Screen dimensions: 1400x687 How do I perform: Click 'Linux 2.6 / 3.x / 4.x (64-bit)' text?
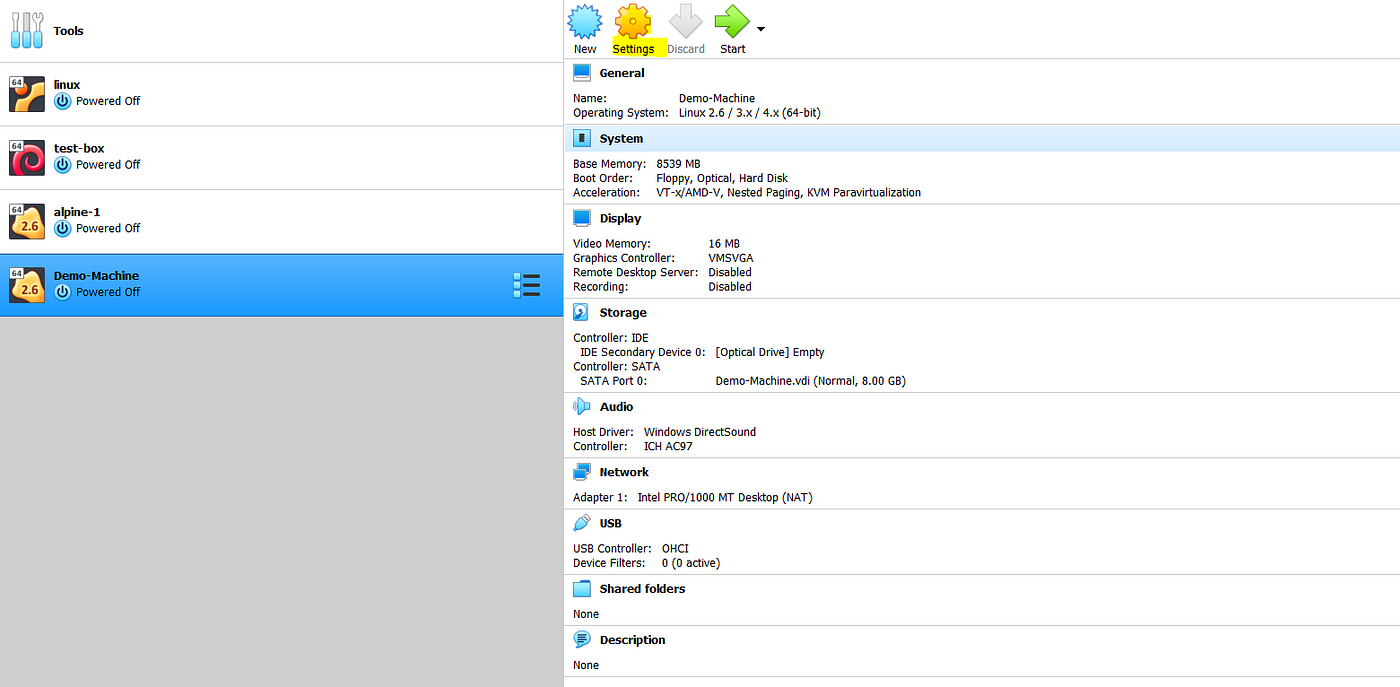[x=750, y=113]
